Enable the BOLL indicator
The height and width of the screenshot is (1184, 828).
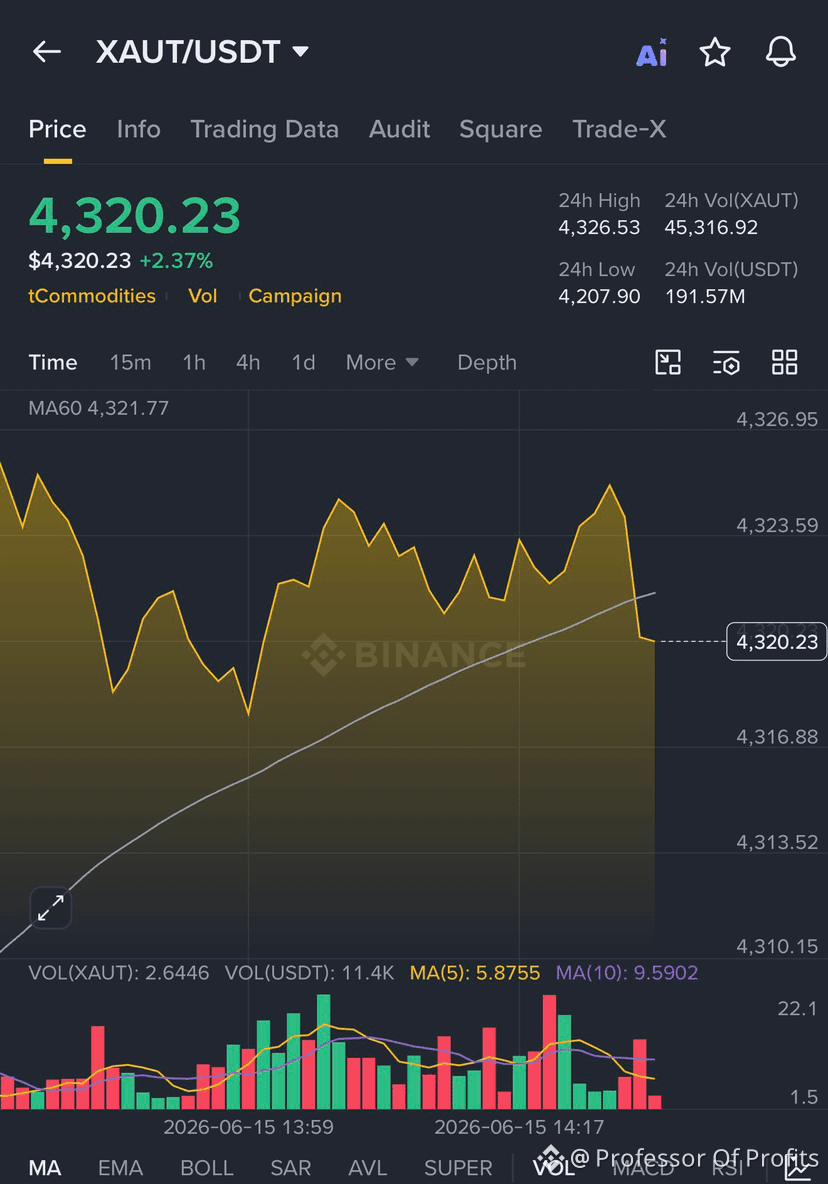(207, 1168)
